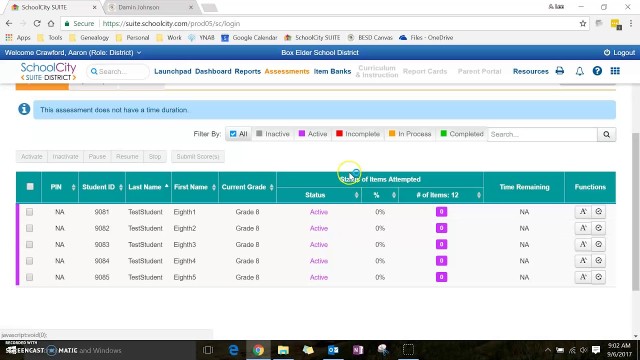Click the student Search field
Viewport: 640px width, 360px height.
[x=542, y=134]
